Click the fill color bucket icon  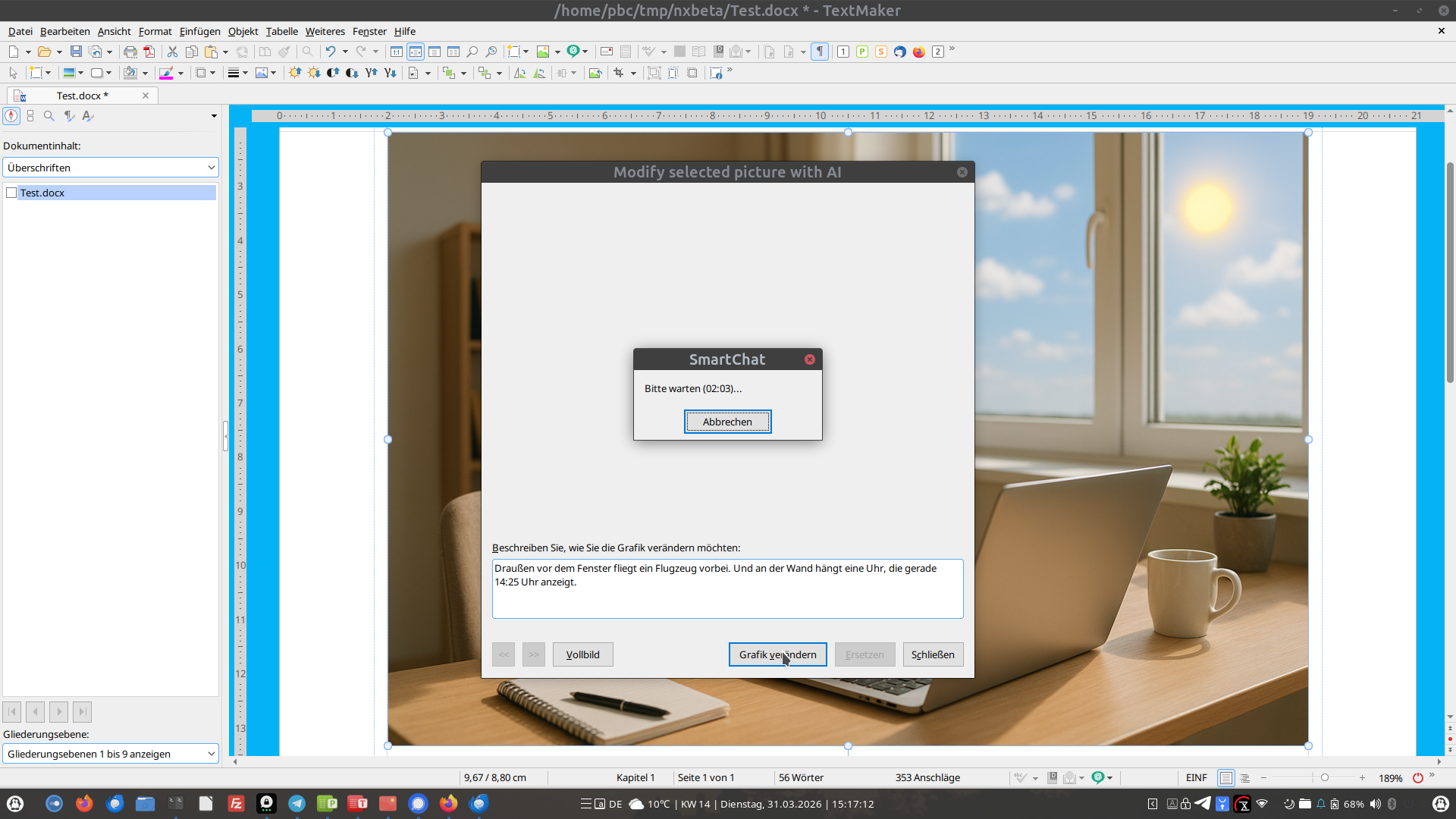pos(130,73)
